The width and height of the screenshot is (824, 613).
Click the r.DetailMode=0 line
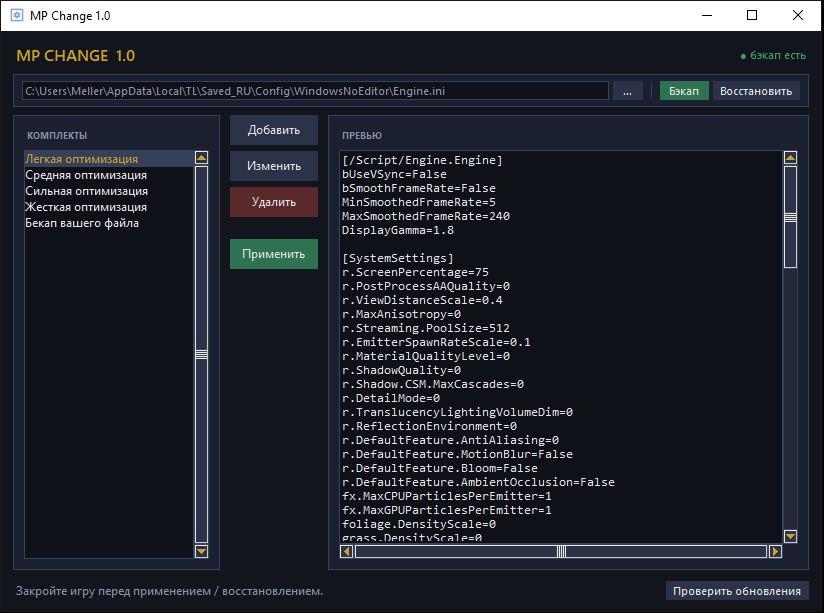pyautogui.click(x=390, y=399)
